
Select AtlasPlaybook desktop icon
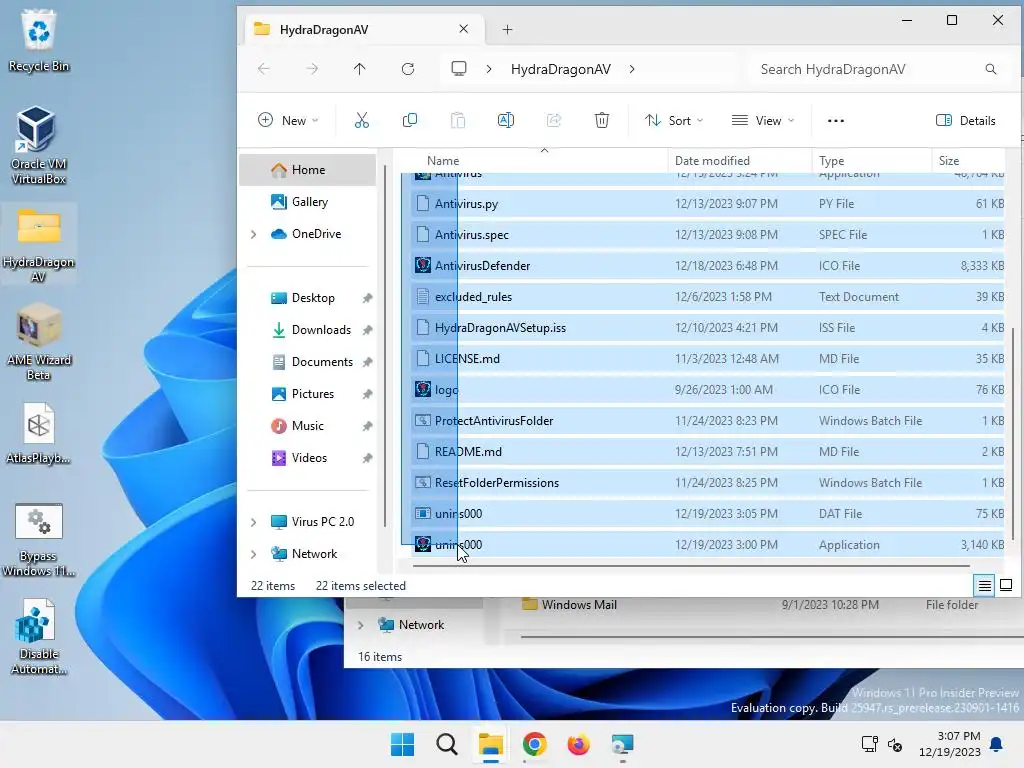click(x=39, y=433)
